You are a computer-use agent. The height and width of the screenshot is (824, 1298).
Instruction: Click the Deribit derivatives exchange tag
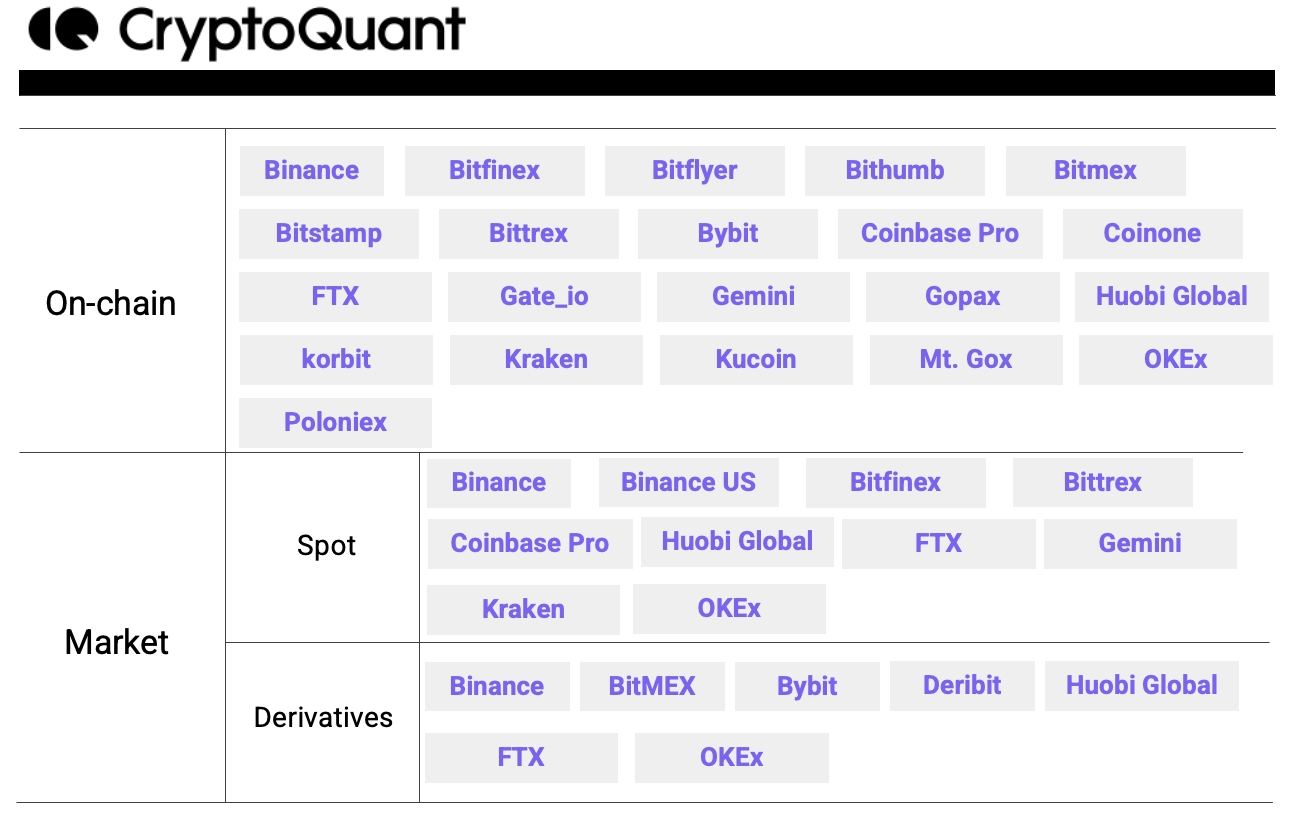[962, 685]
